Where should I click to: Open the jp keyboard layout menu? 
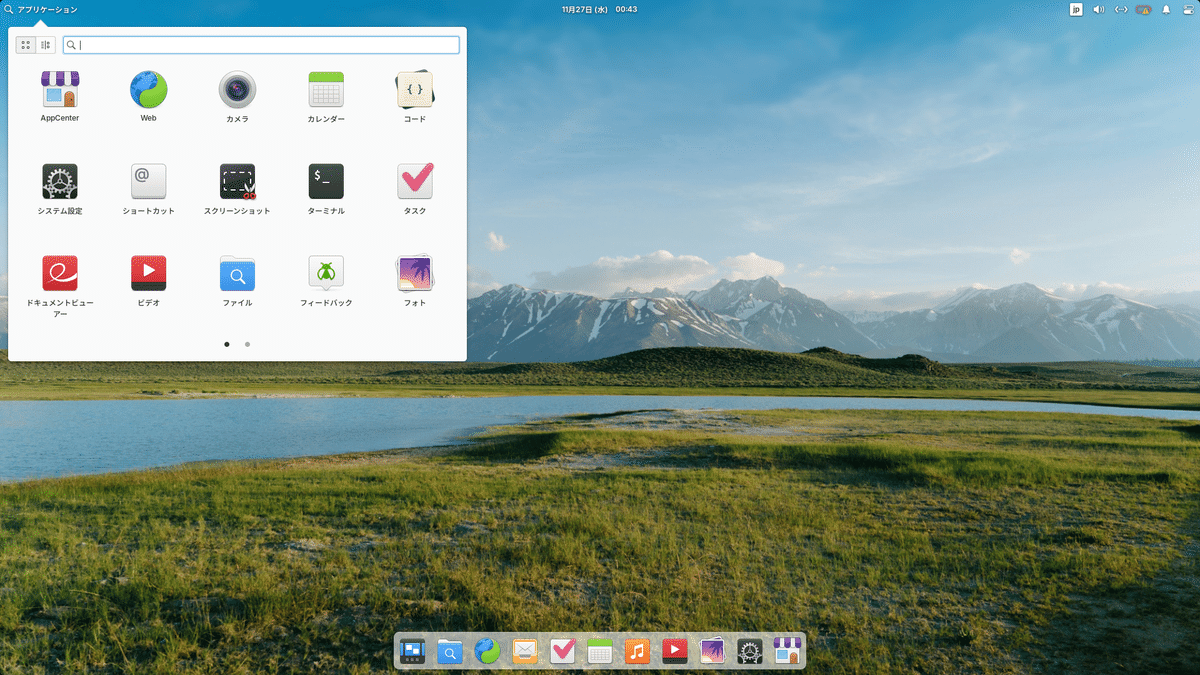(1075, 9)
